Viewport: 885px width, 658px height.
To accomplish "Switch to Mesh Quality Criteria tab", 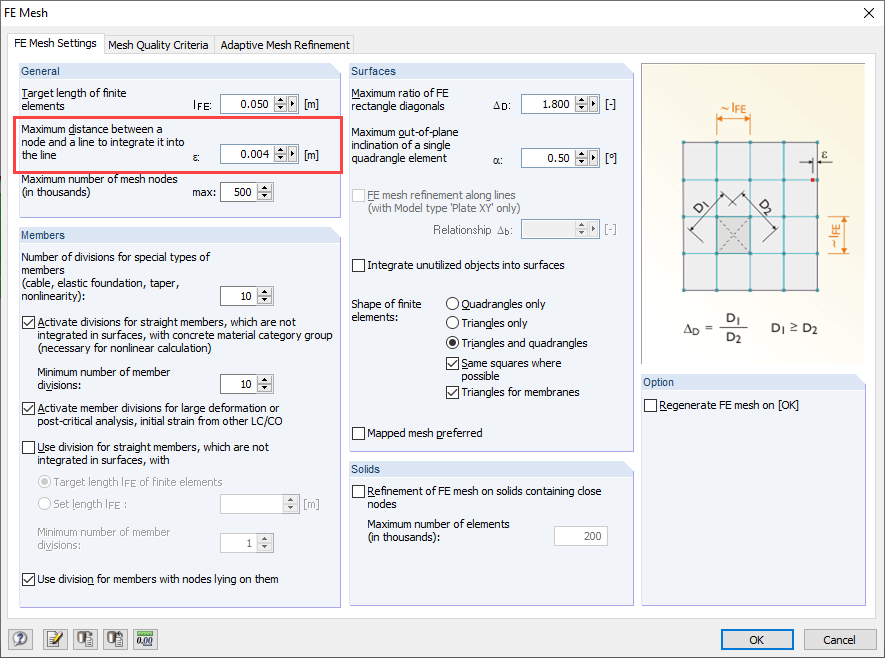I will (158, 44).
